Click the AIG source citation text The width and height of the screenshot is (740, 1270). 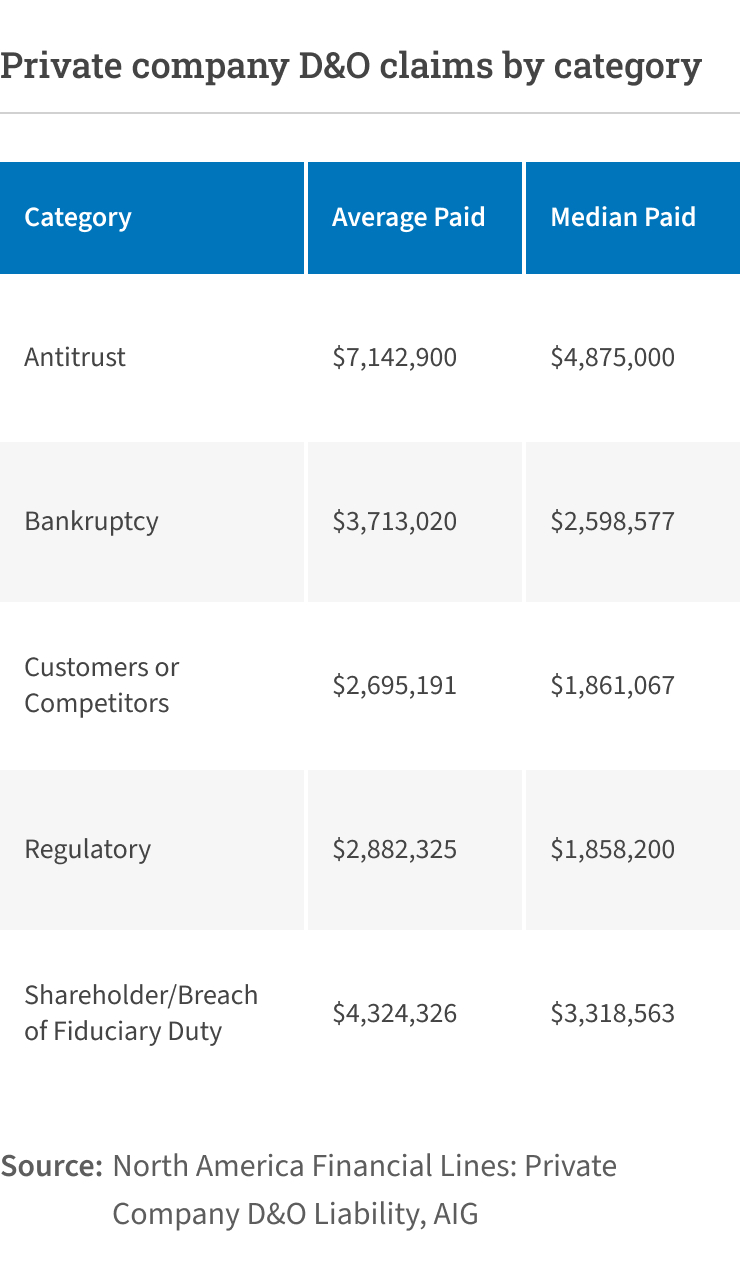pos(364,1190)
